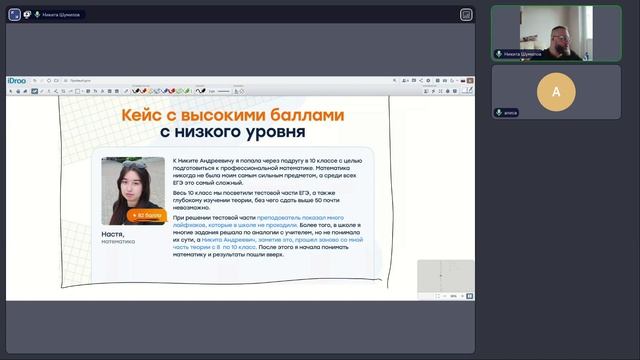Viewport: 640px width, 360px height.
Task: Click the current black stroke style preview
Action: [x=200, y=91]
